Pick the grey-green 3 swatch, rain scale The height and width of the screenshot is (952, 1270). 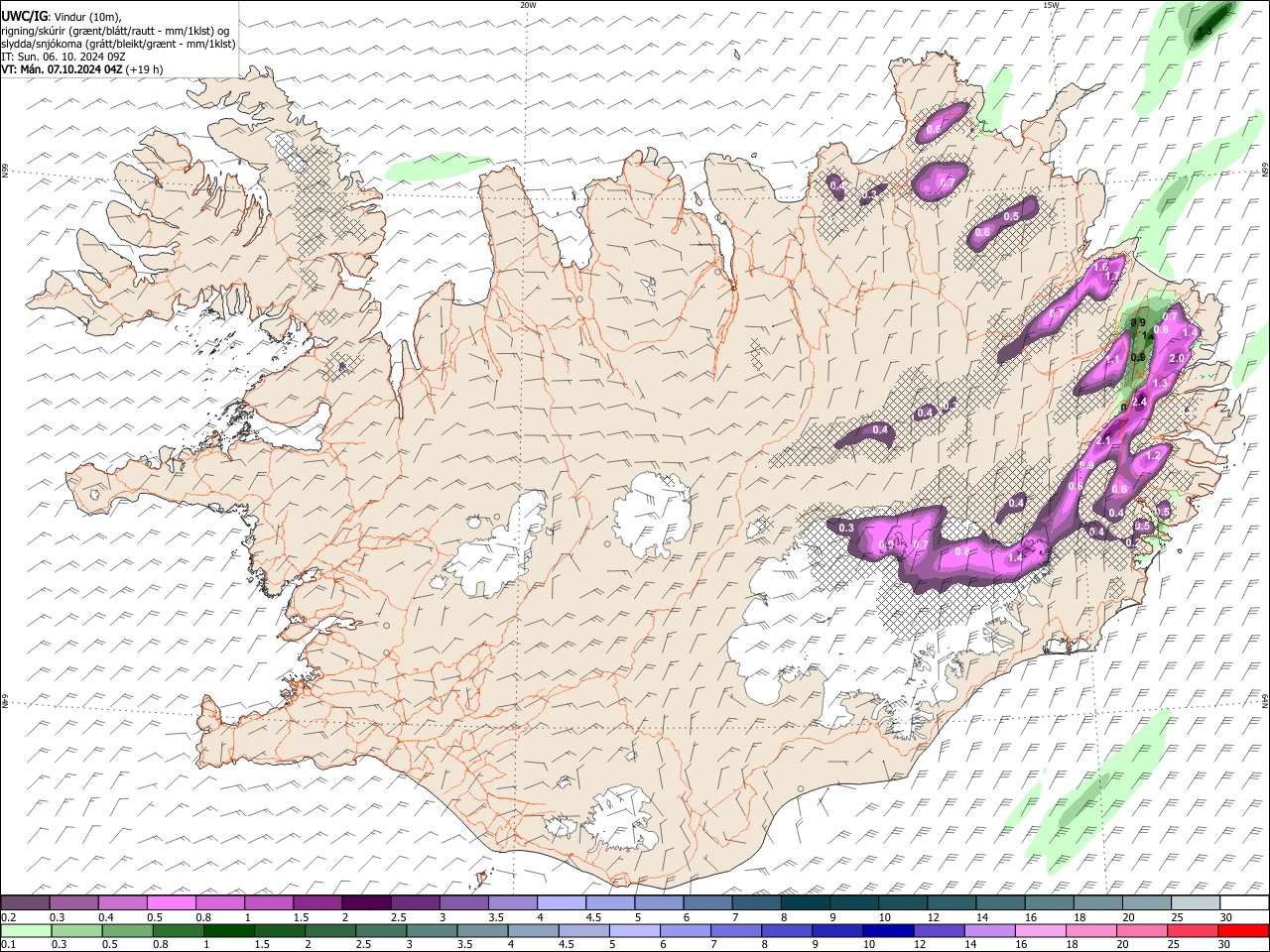(432, 931)
